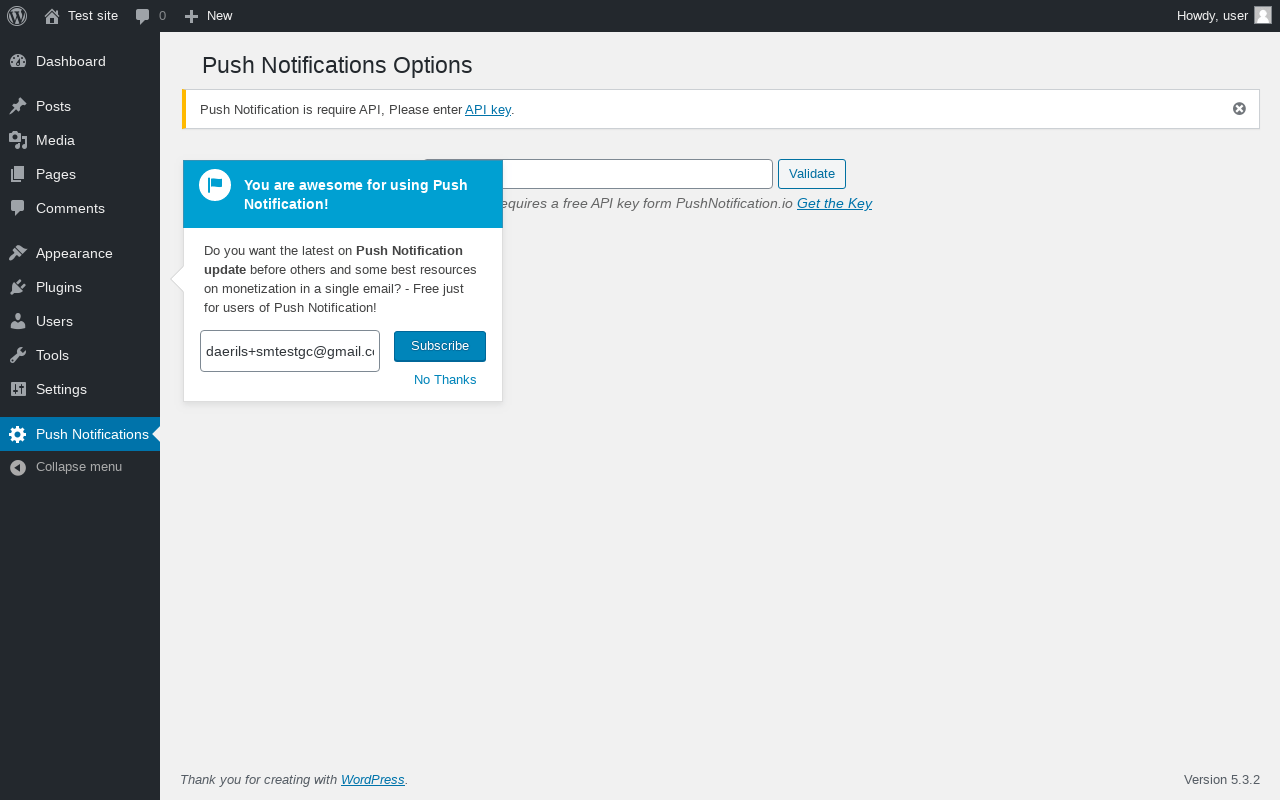Click the Collapse menu label

tap(79, 467)
